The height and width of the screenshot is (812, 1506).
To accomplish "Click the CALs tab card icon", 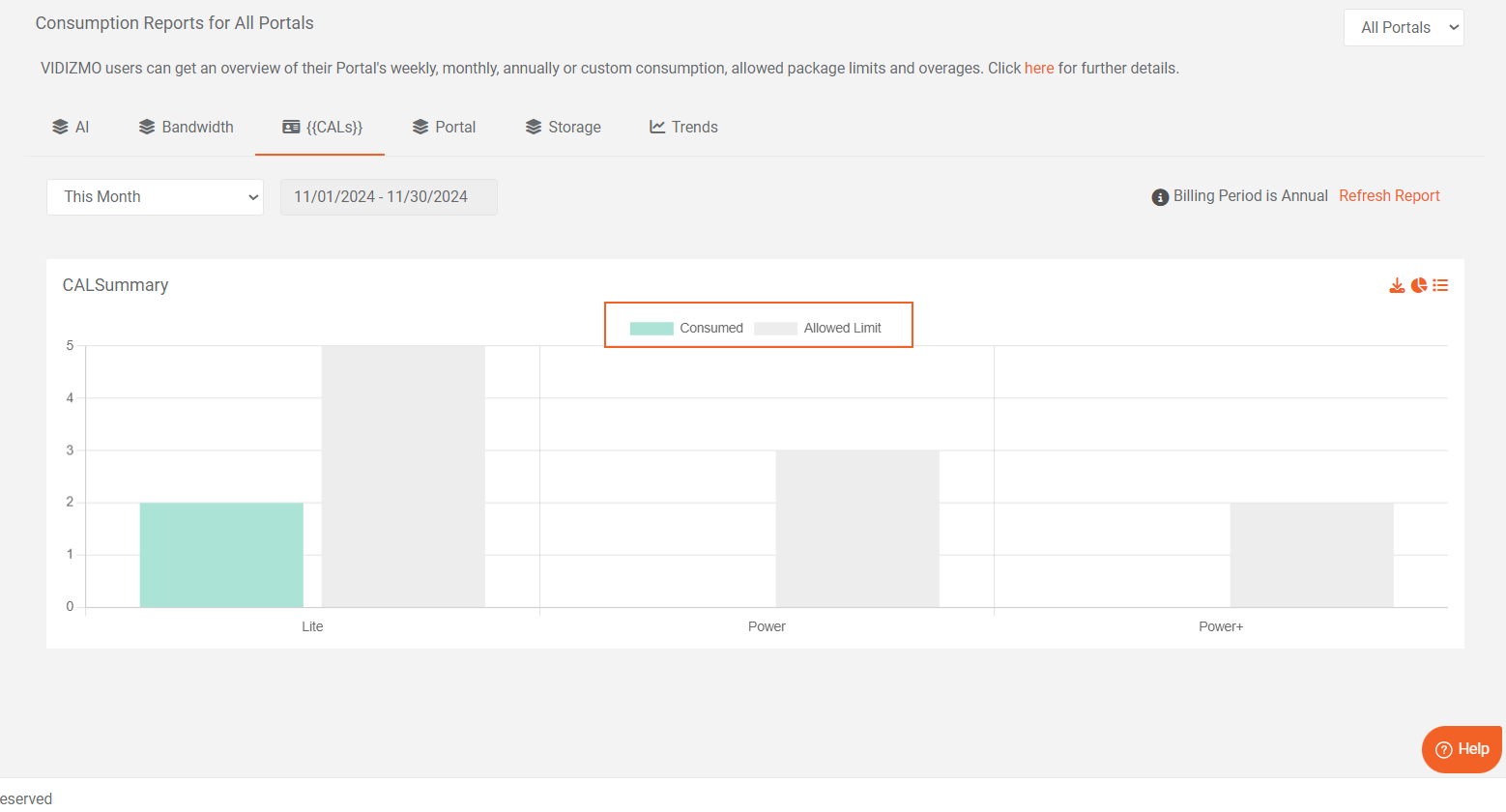I will pyautogui.click(x=291, y=127).
